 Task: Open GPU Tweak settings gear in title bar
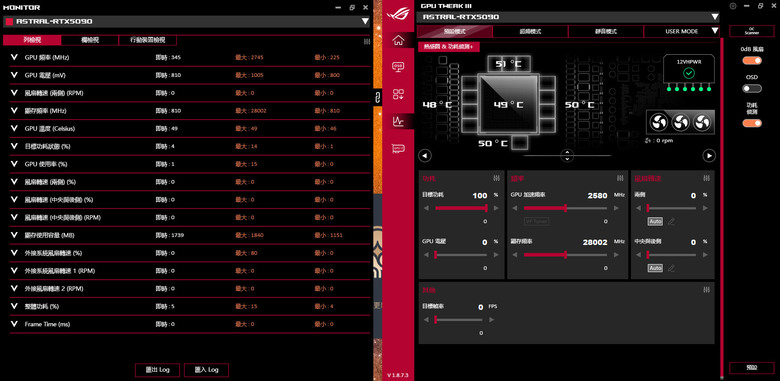point(732,6)
